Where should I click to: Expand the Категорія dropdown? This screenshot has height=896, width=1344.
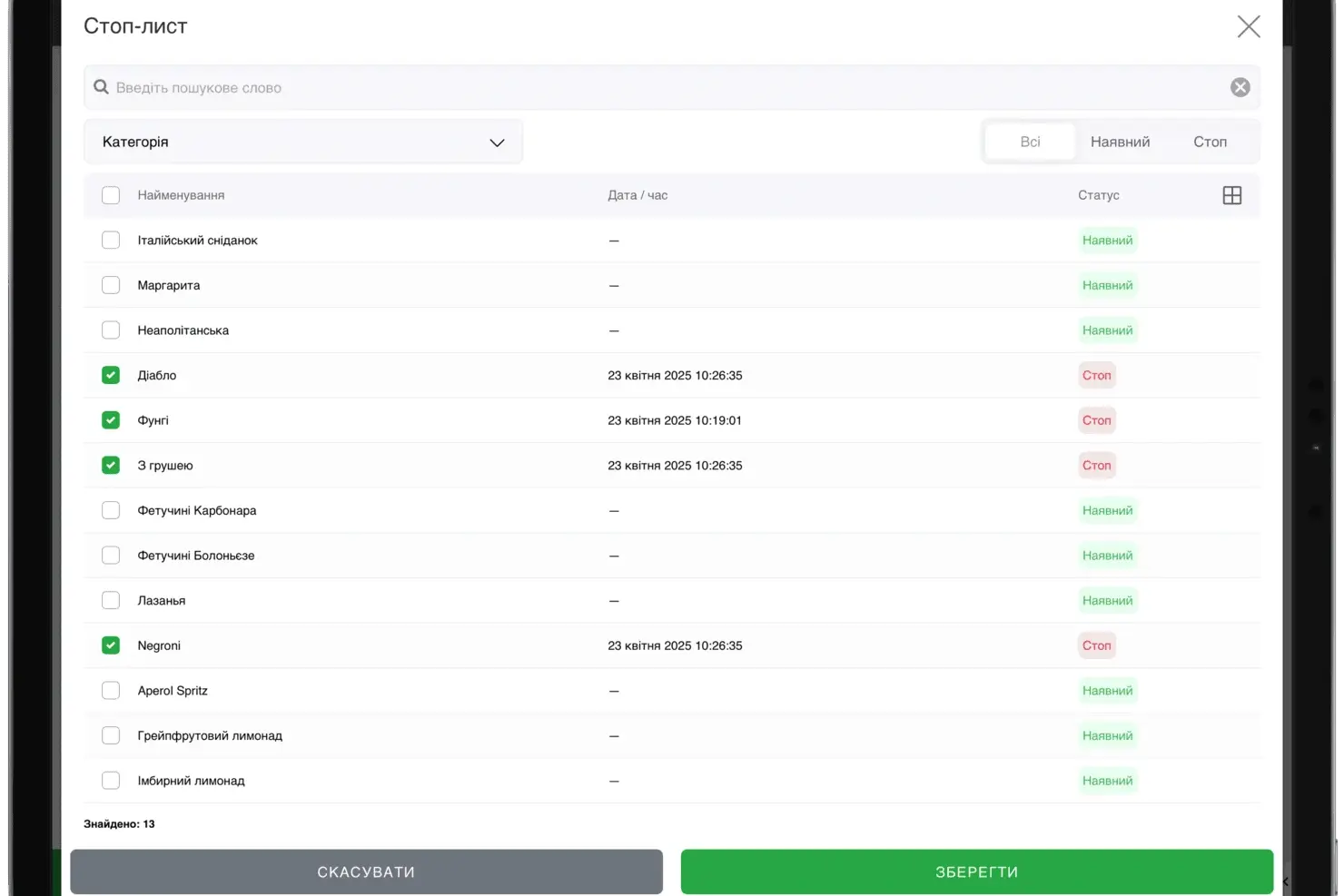pyautogui.click(x=303, y=142)
